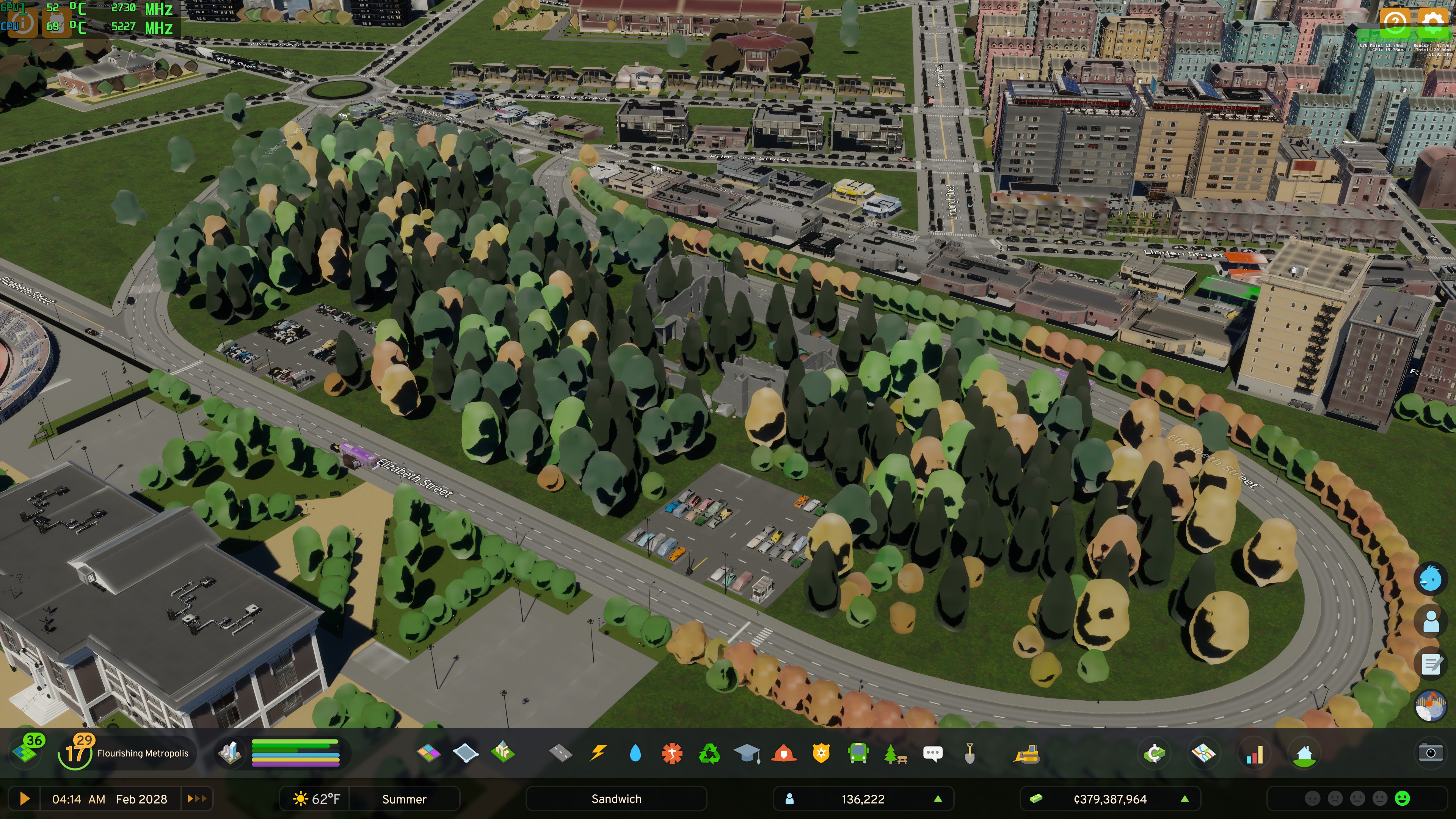Open the Water & Sewage menu
This screenshot has width=1456, height=819.
(x=635, y=753)
